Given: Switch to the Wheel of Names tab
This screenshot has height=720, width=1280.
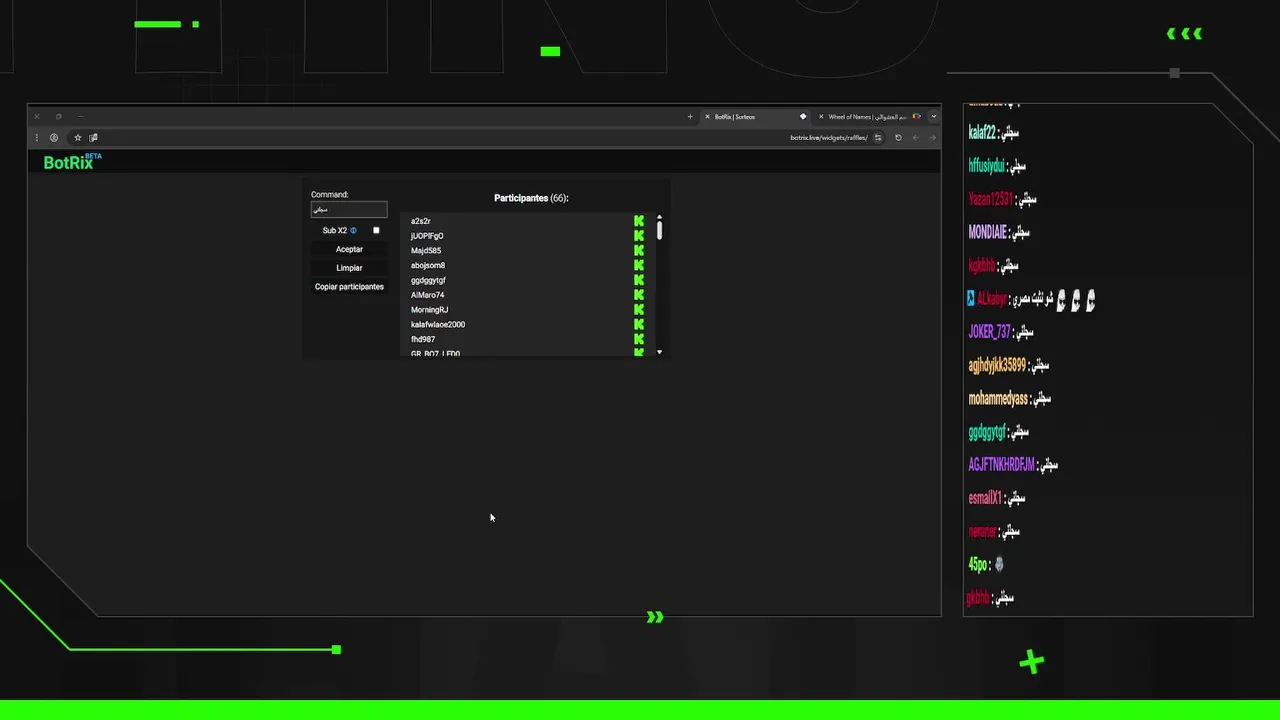Looking at the screenshot, I should tap(868, 117).
